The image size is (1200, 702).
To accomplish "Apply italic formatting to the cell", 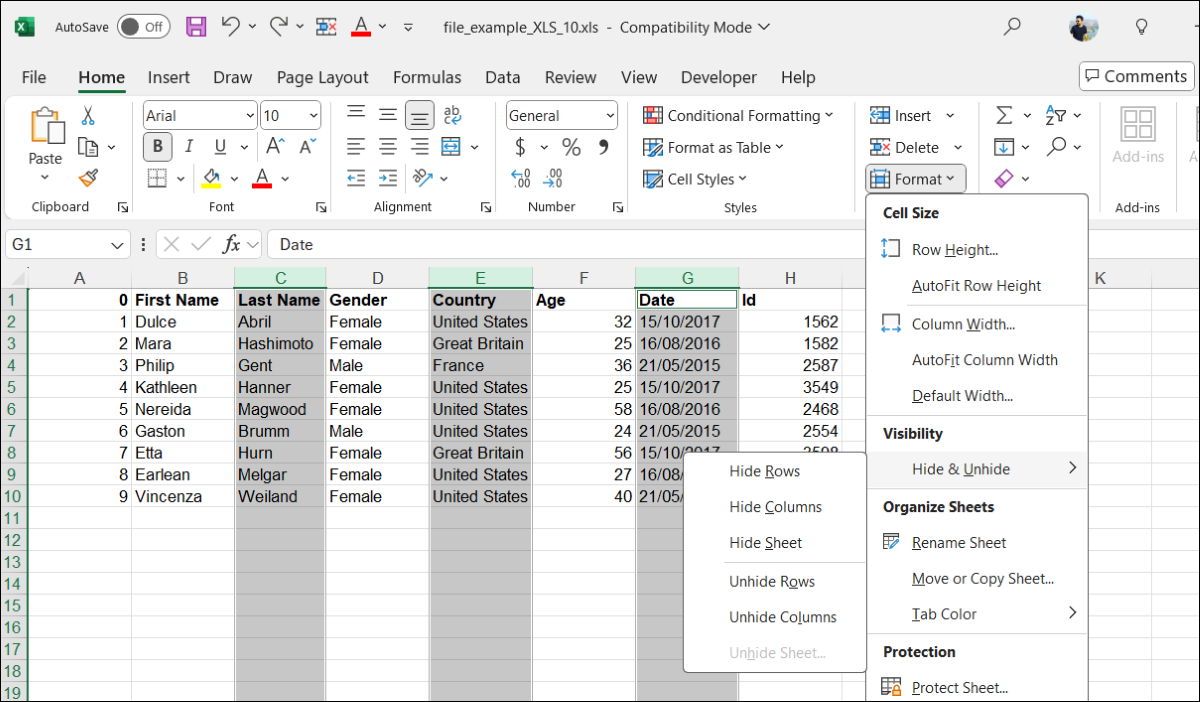I will pyautogui.click(x=189, y=147).
